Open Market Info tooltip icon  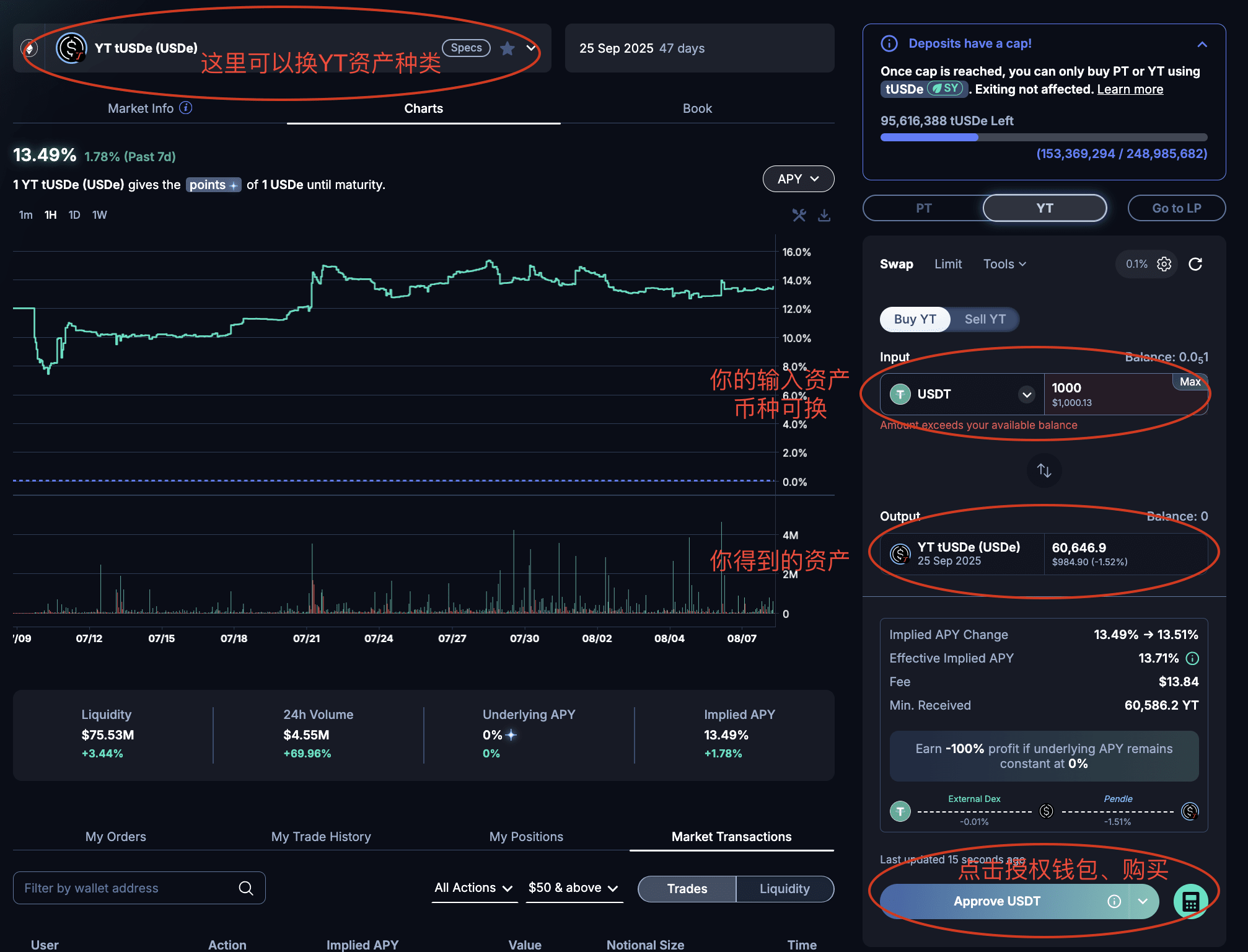pos(186,108)
